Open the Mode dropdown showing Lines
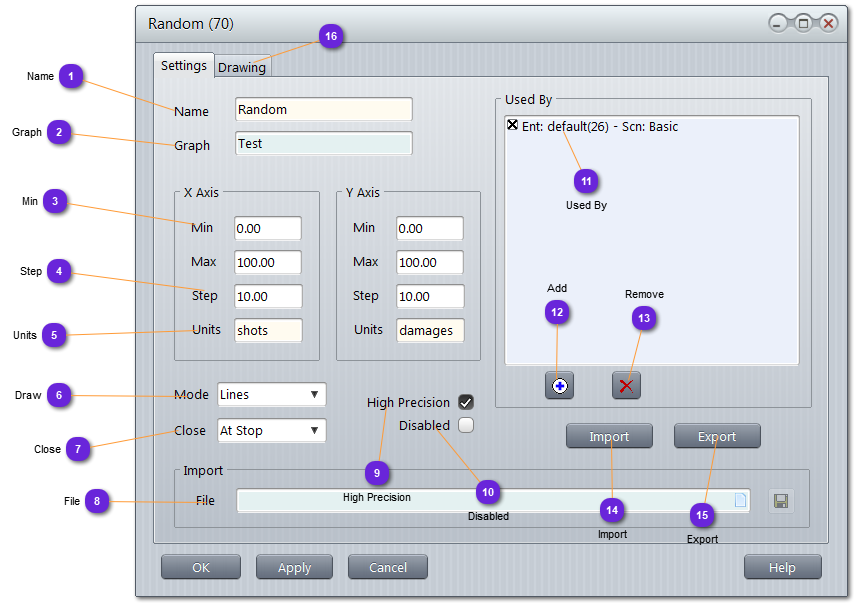857x606 pixels. tap(271, 395)
